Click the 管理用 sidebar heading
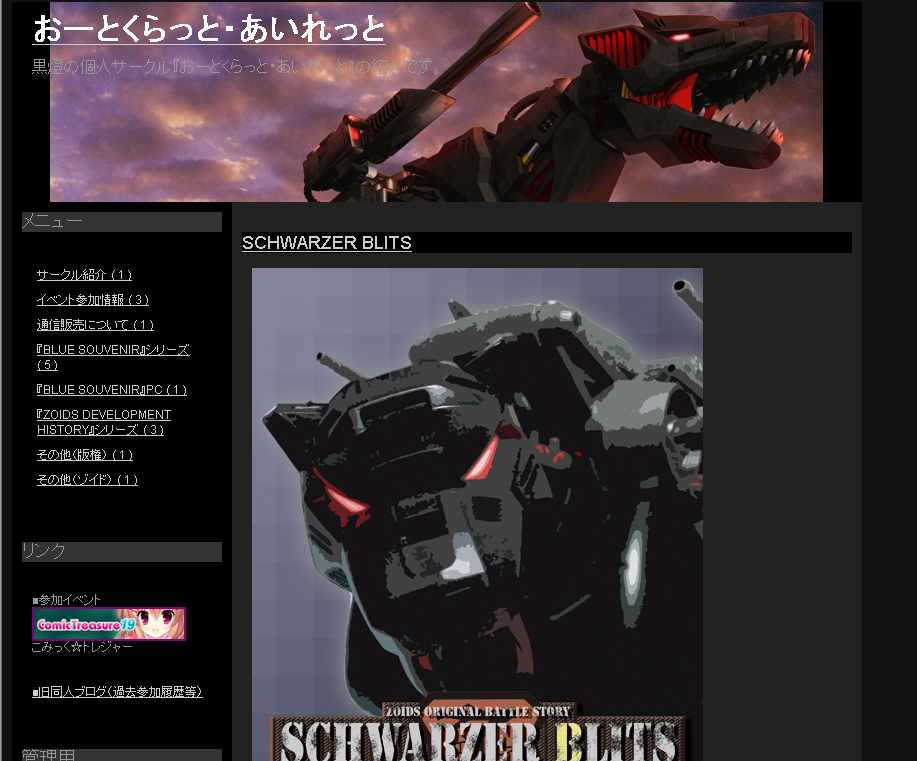Viewport: 917px width, 761px height. [122, 755]
